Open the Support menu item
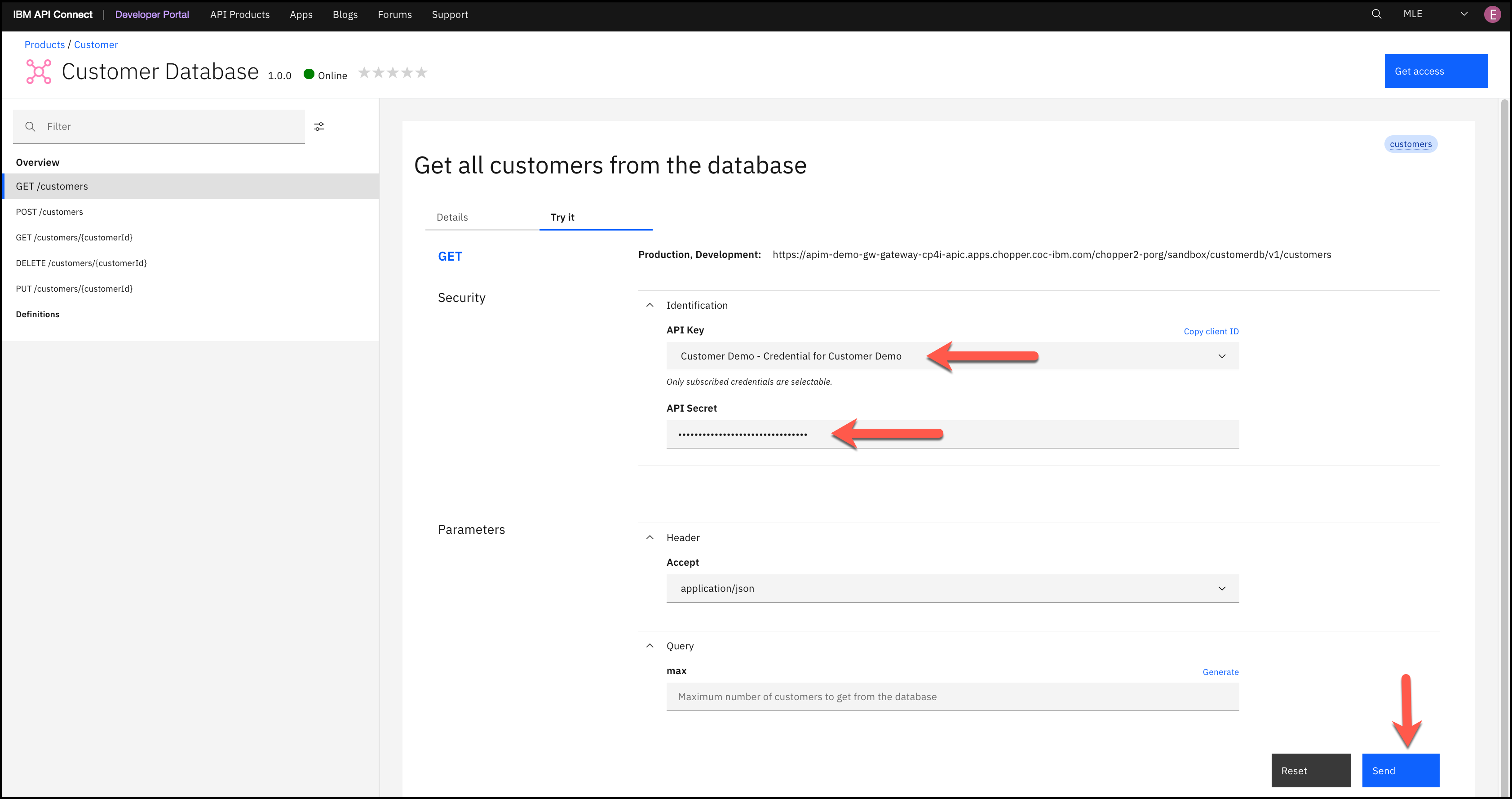Image resolution: width=1512 pixels, height=799 pixels. tap(450, 15)
